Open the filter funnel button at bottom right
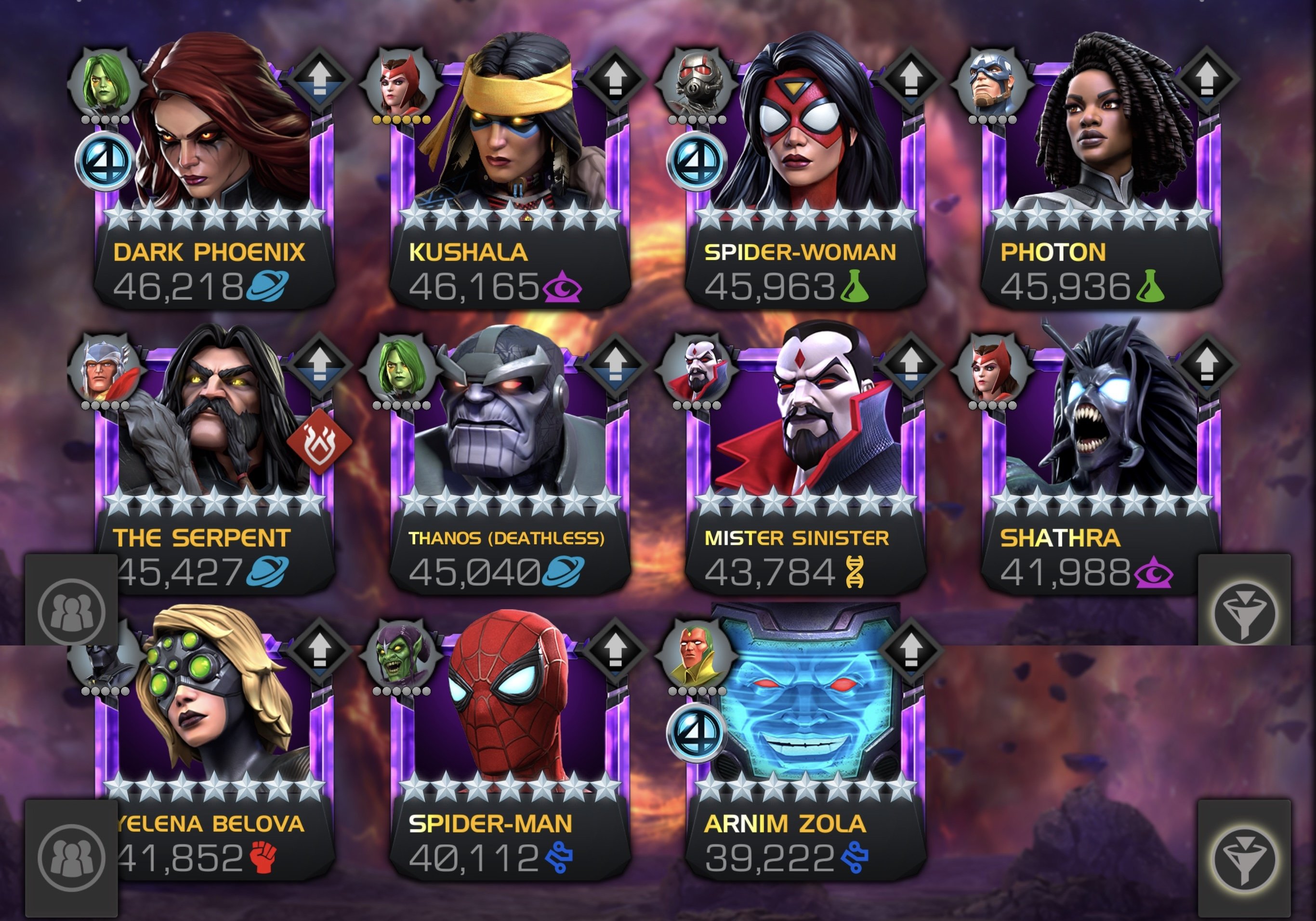The image size is (1316, 921). click(x=1244, y=857)
